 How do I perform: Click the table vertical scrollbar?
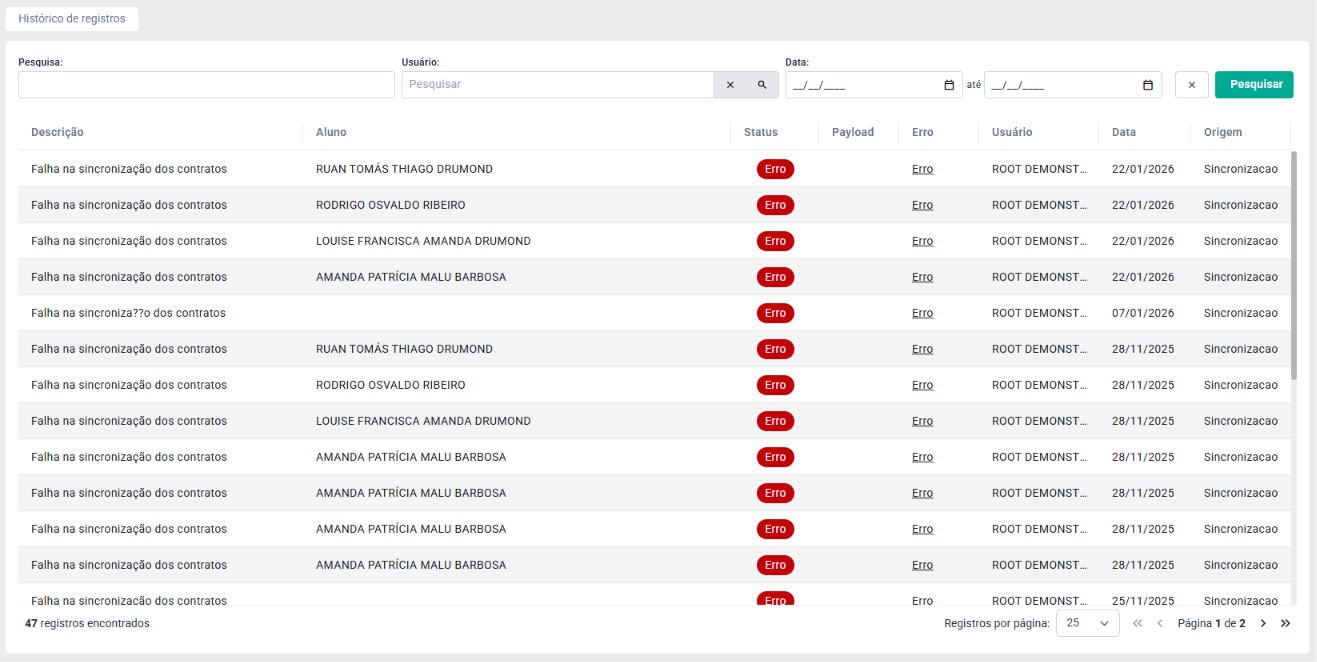tap(1294, 265)
